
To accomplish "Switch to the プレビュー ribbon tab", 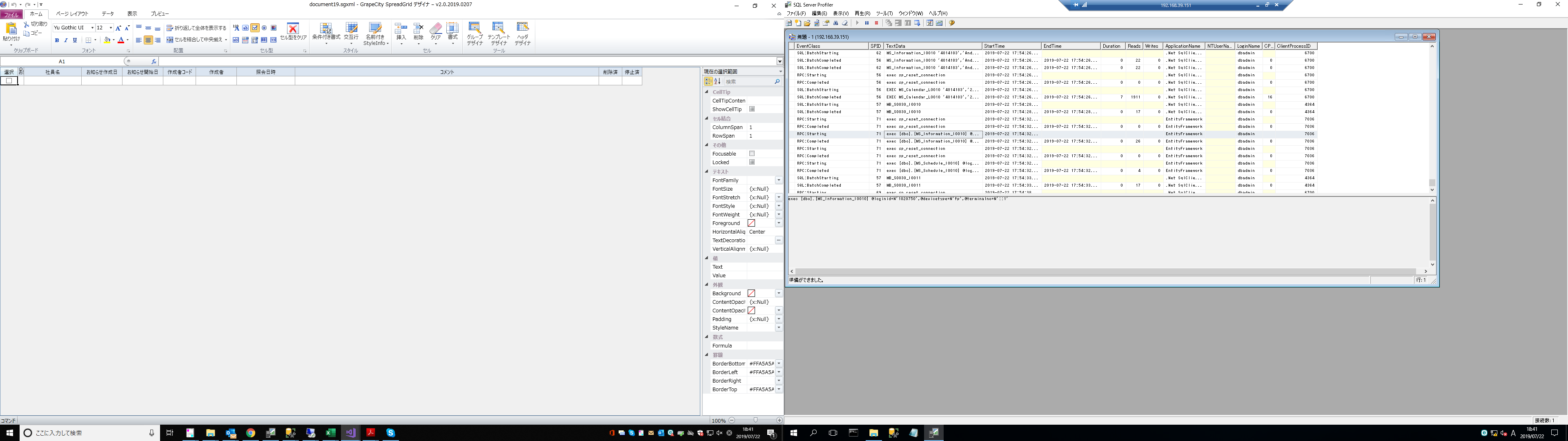I will (160, 13).
